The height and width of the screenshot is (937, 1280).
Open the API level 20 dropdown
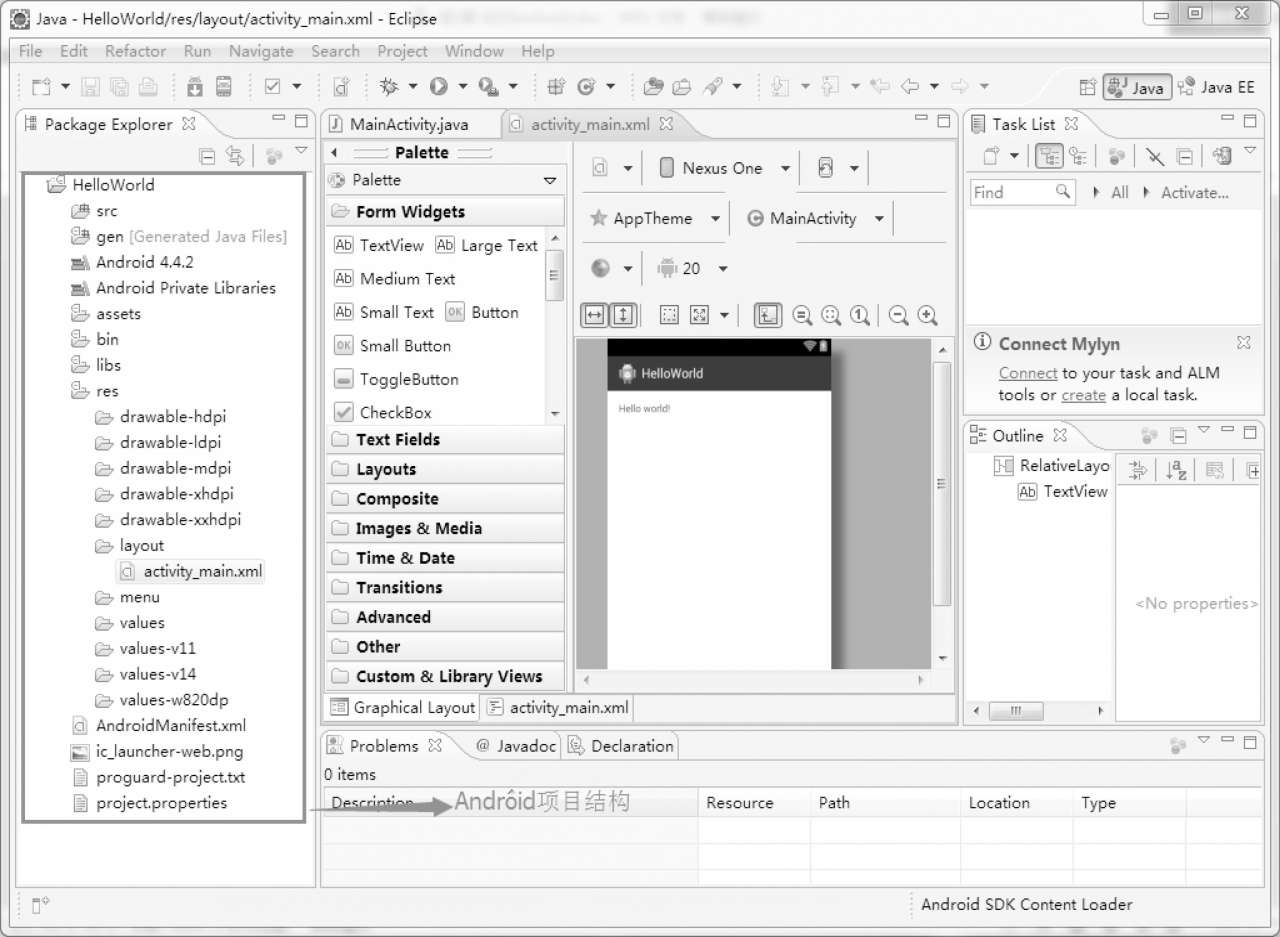pos(723,269)
